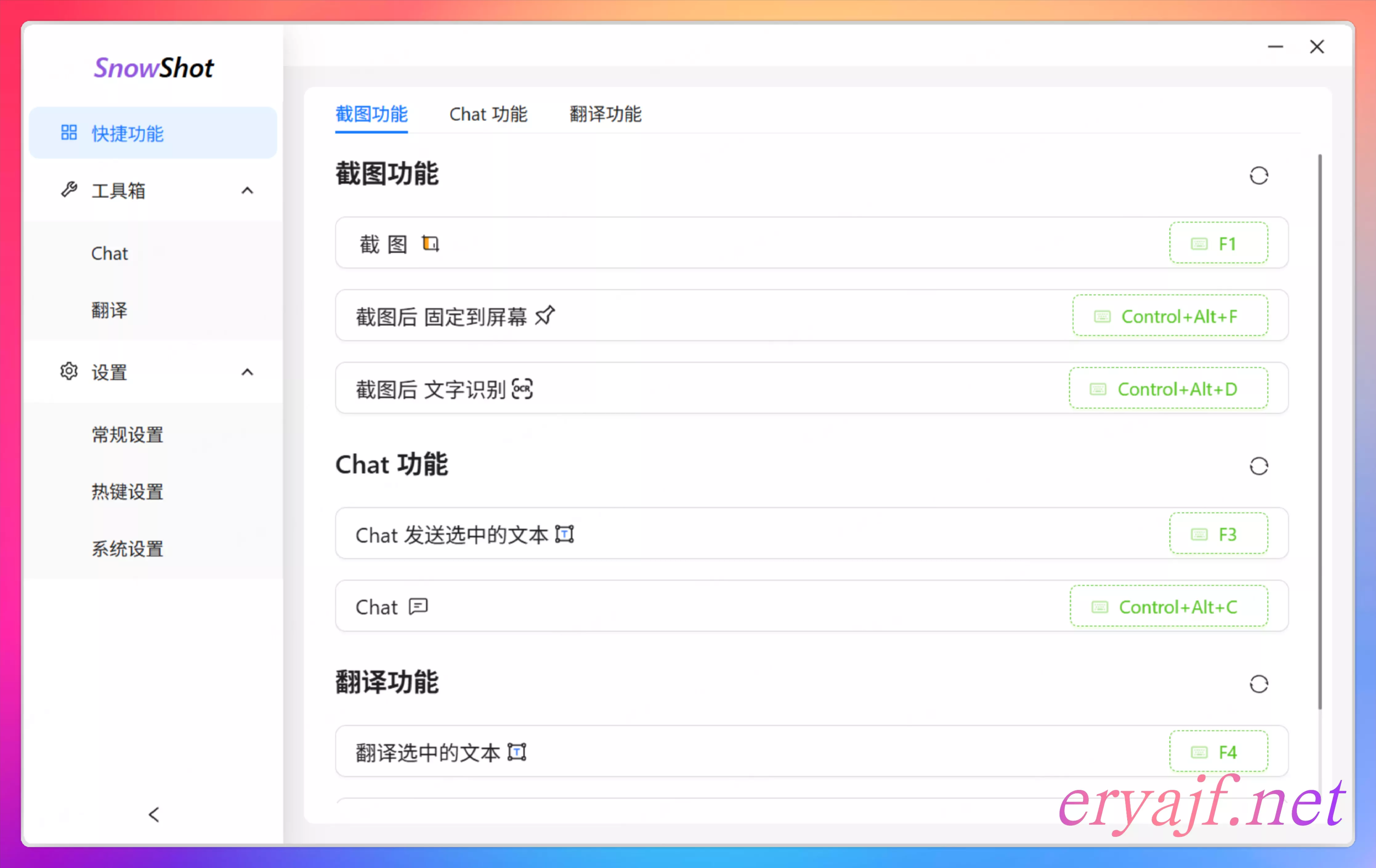
Task: Click the 工具箱 wrench icon
Action: (x=69, y=190)
